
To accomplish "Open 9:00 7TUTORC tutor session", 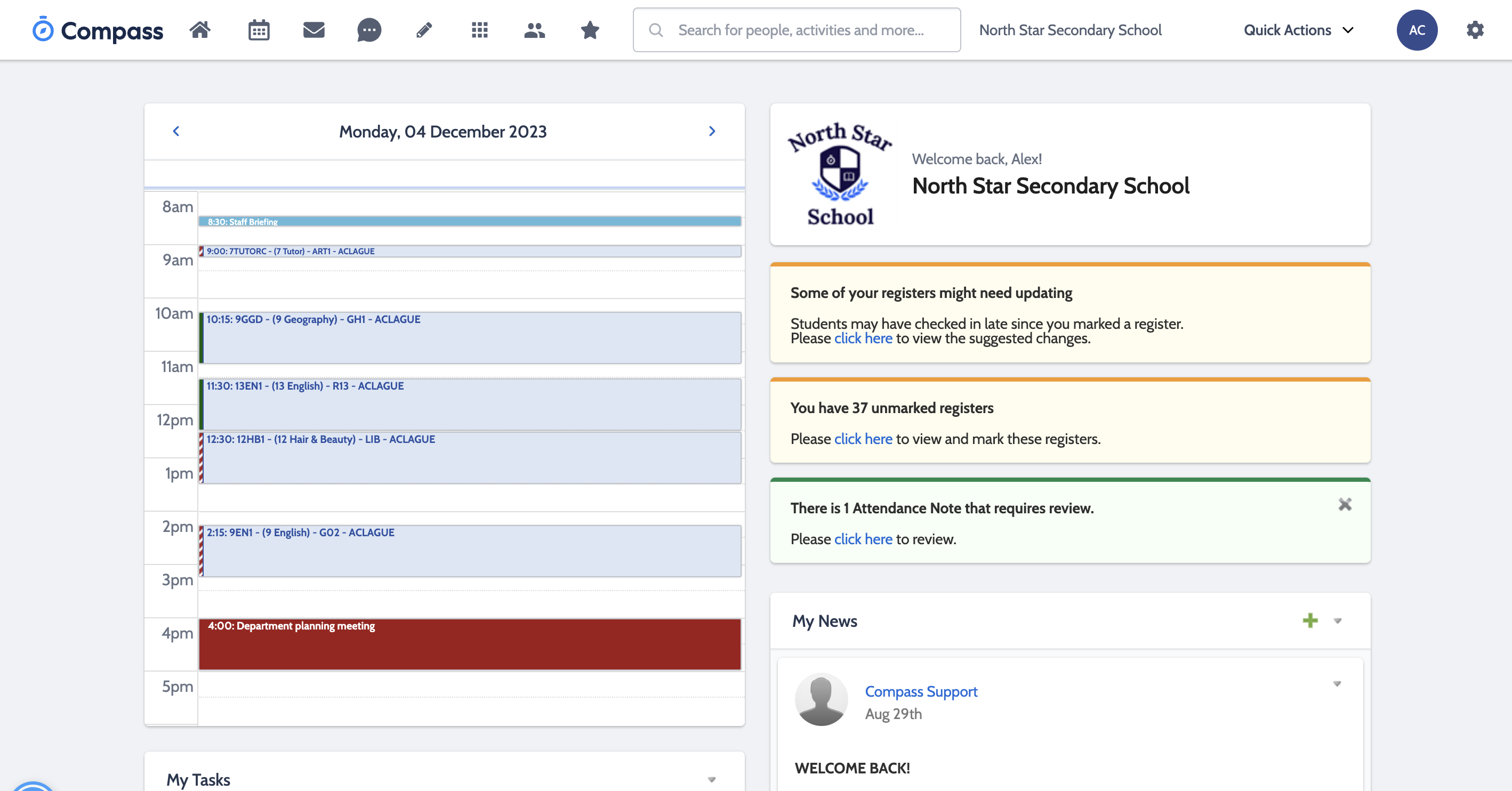I will tap(470, 251).
